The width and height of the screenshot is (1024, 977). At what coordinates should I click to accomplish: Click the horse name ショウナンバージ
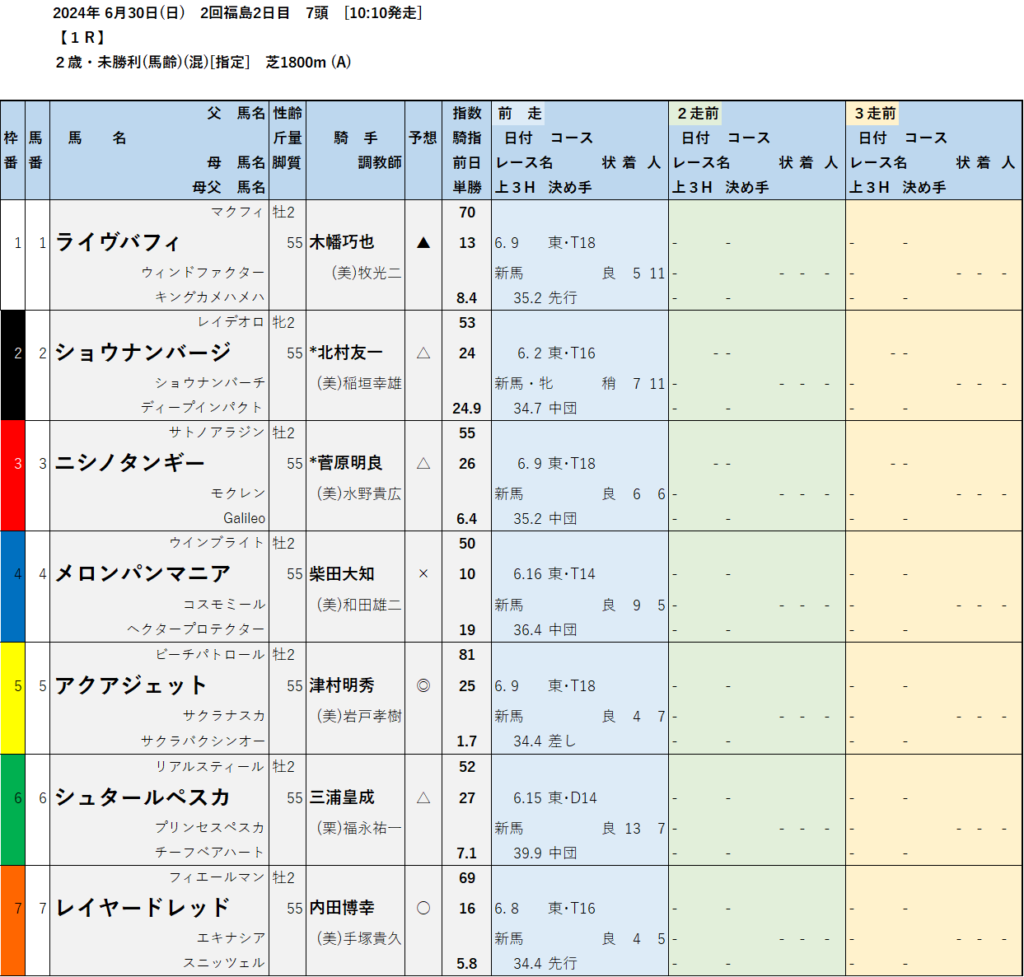[x=143, y=353]
